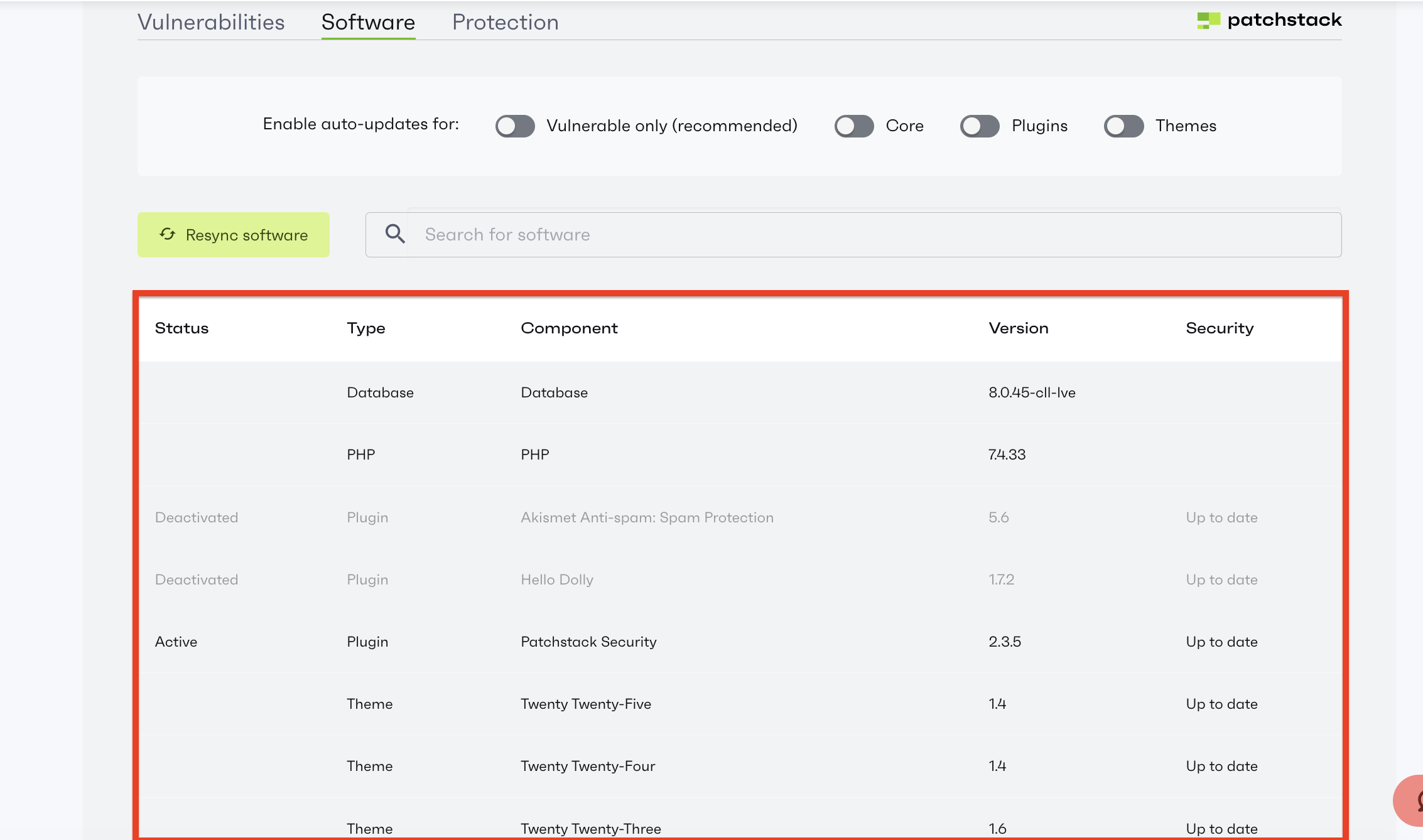Click the Version column header

[x=1019, y=328]
